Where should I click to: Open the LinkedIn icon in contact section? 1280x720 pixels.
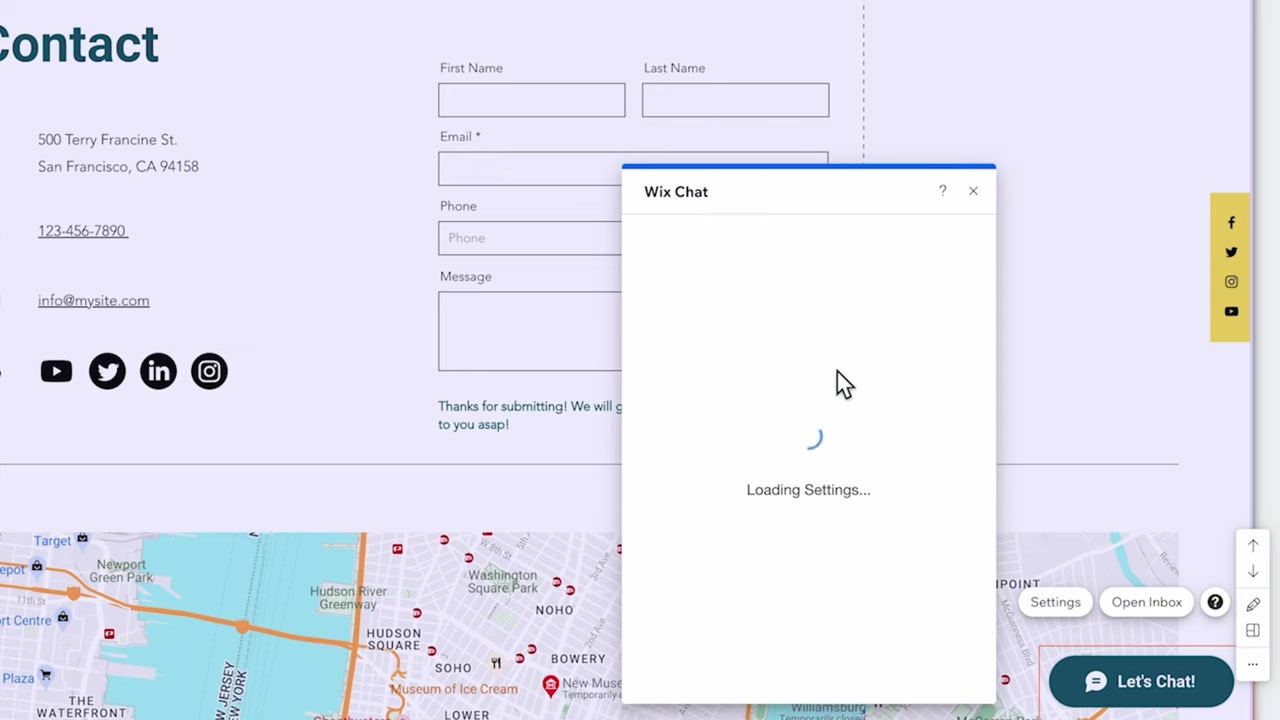click(158, 372)
